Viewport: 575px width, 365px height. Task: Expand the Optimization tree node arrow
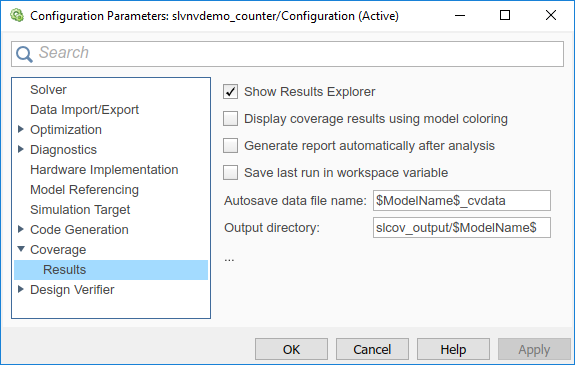[x=21, y=129]
